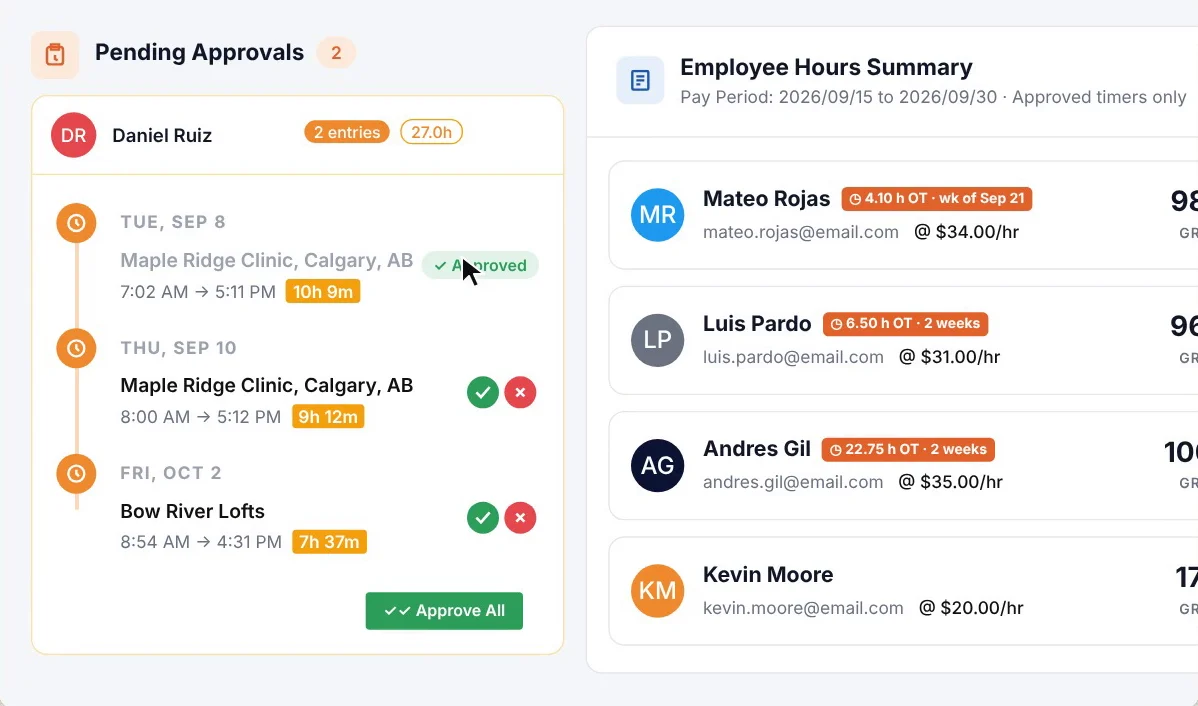Click the 10h 9m duration tag
Image resolution: width=1198 pixels, height=706 pixels.
(323, 292)
